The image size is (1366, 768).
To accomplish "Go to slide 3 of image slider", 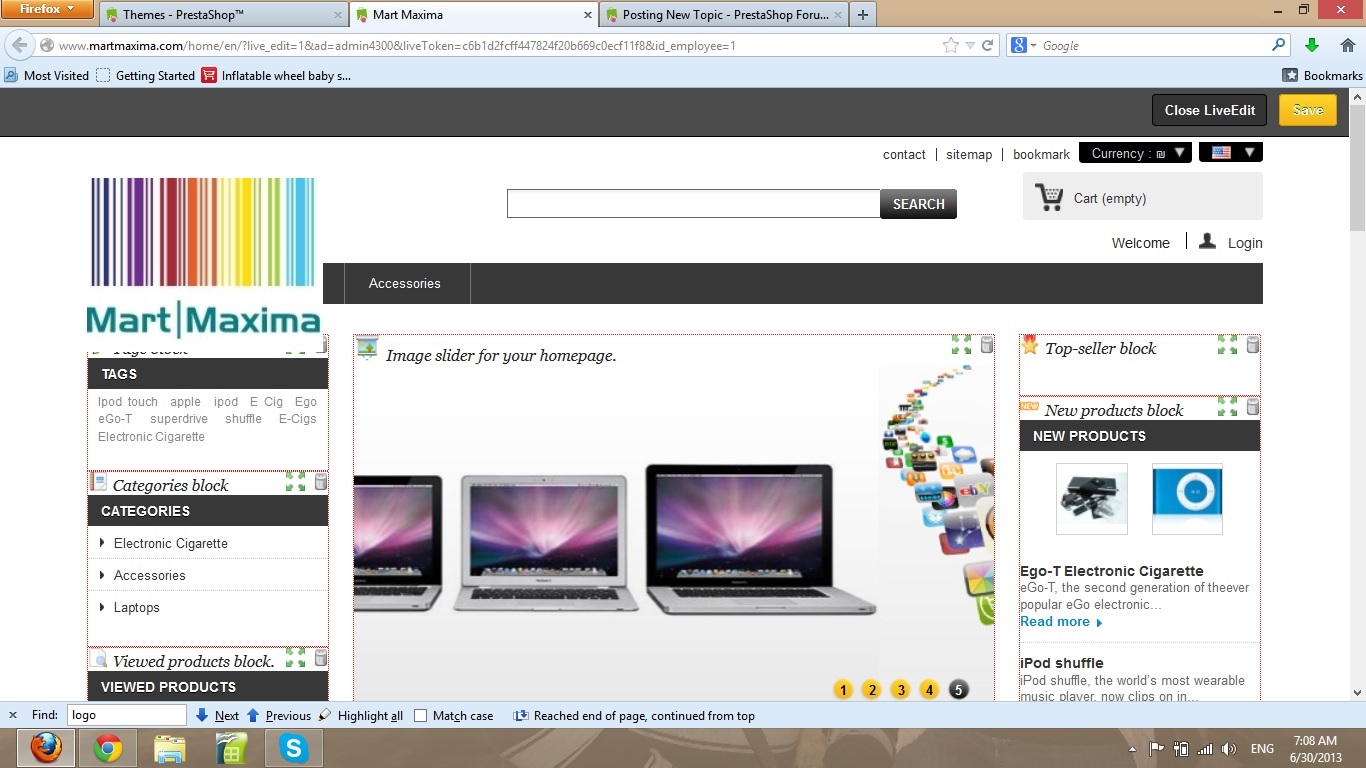I will tap(901, 690).
